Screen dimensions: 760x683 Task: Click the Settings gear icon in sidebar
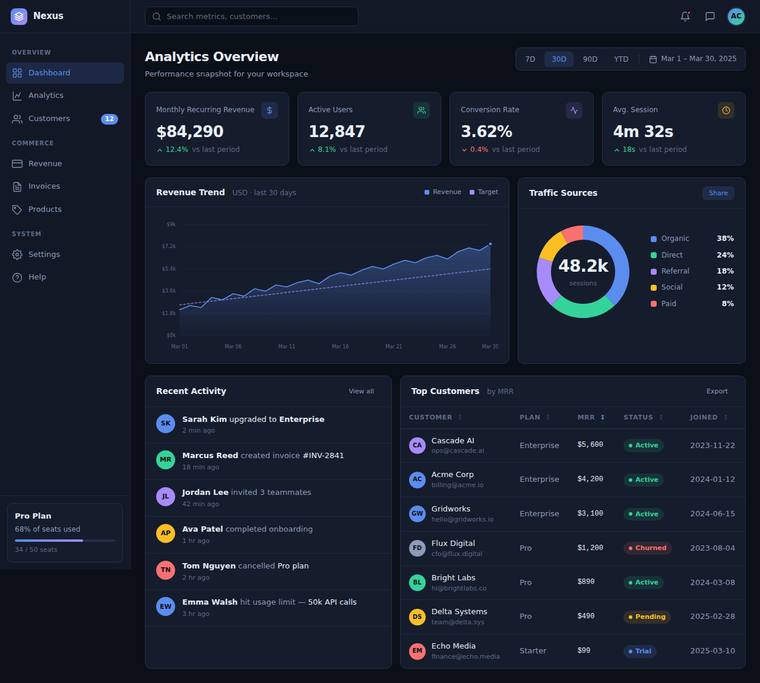pyautogui.click(x=17, y=254)
